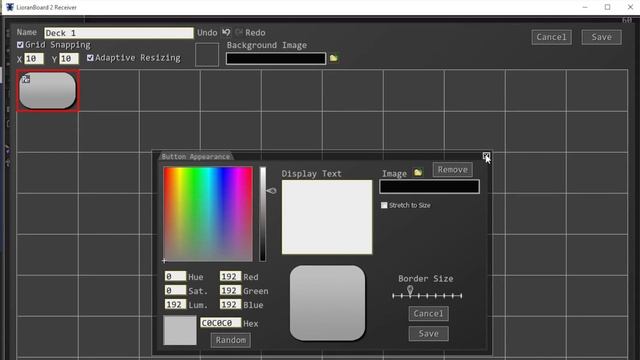Click the button preview in the dialog
The height and width of the screenshot is (360, 640).
(x=327, y=303)
